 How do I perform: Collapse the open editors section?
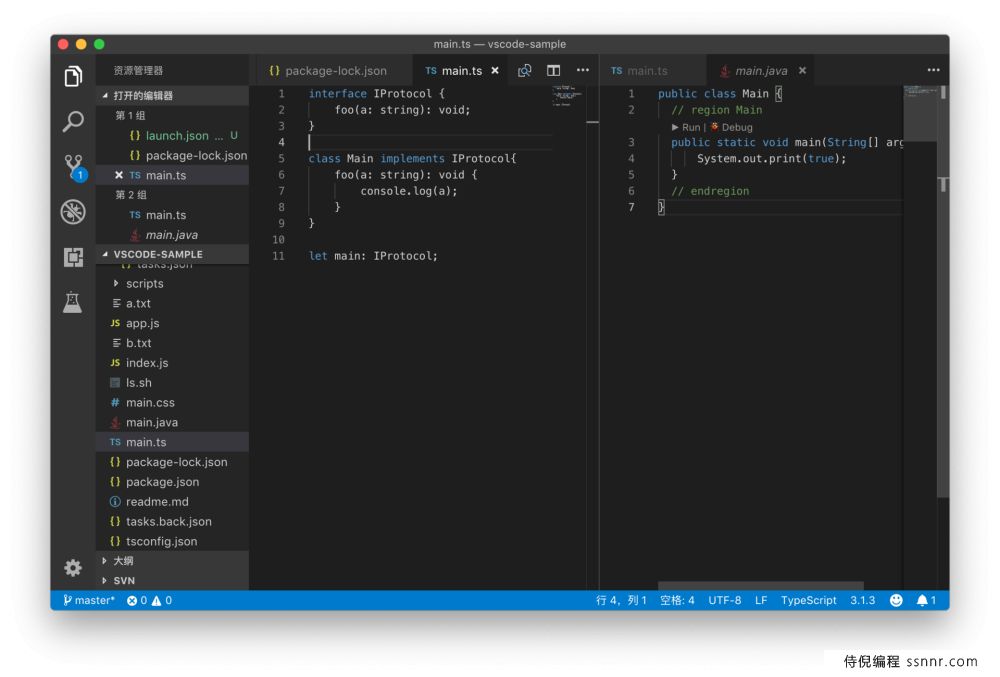(172, 96)
